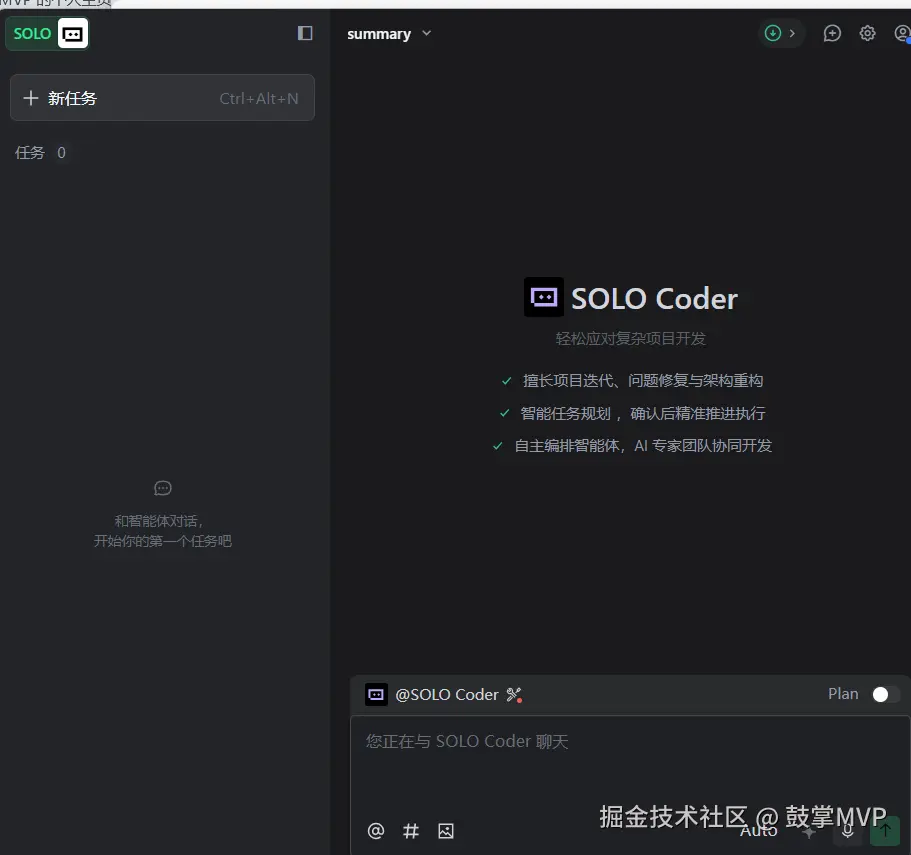Start voice input via the microphone icon
911x855 pixels.
click(x=847, y=831)
